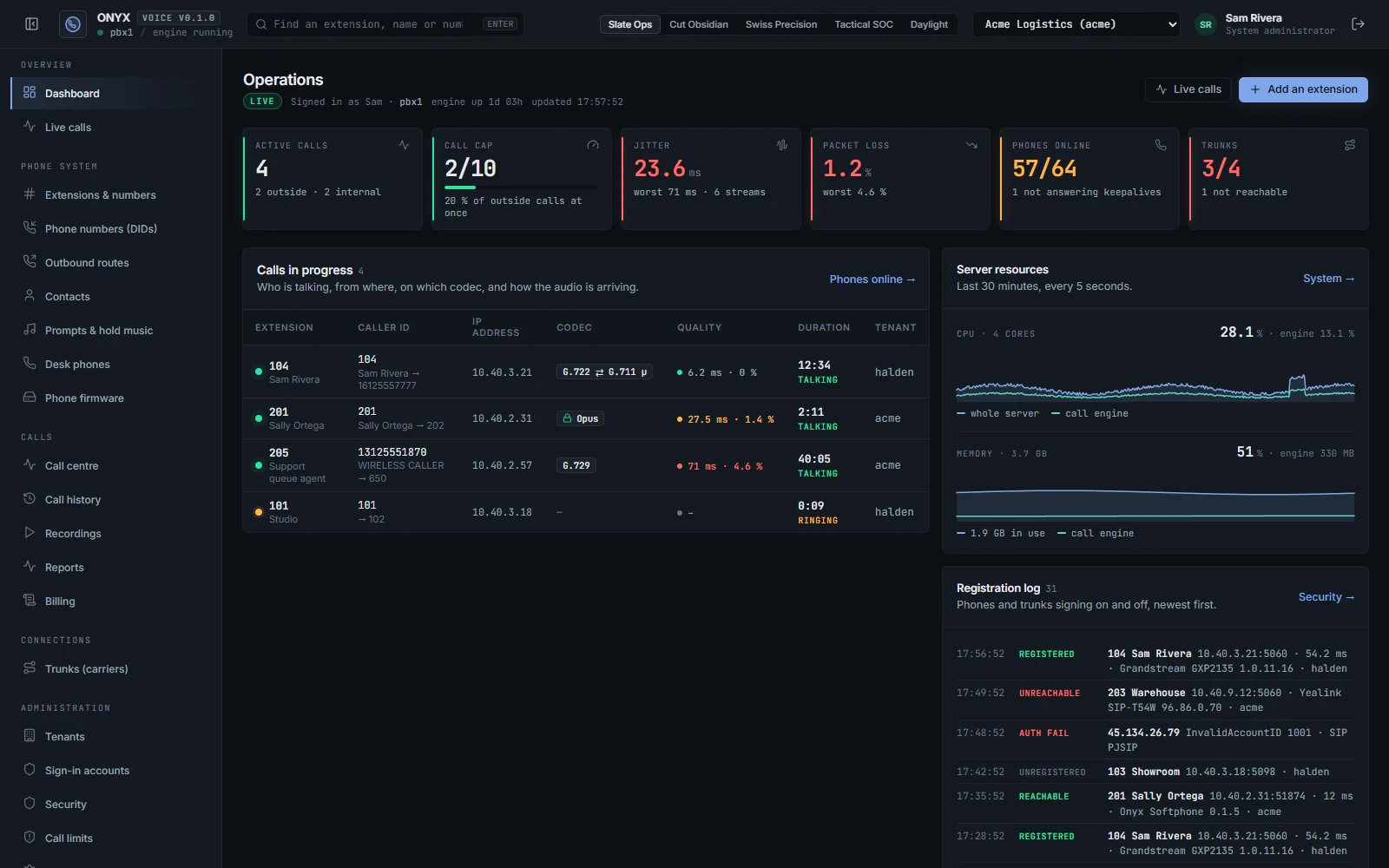Viewport: 1389px width, 868px height.
Task: Click Add an extension button
Action: tap(1303, 89)
